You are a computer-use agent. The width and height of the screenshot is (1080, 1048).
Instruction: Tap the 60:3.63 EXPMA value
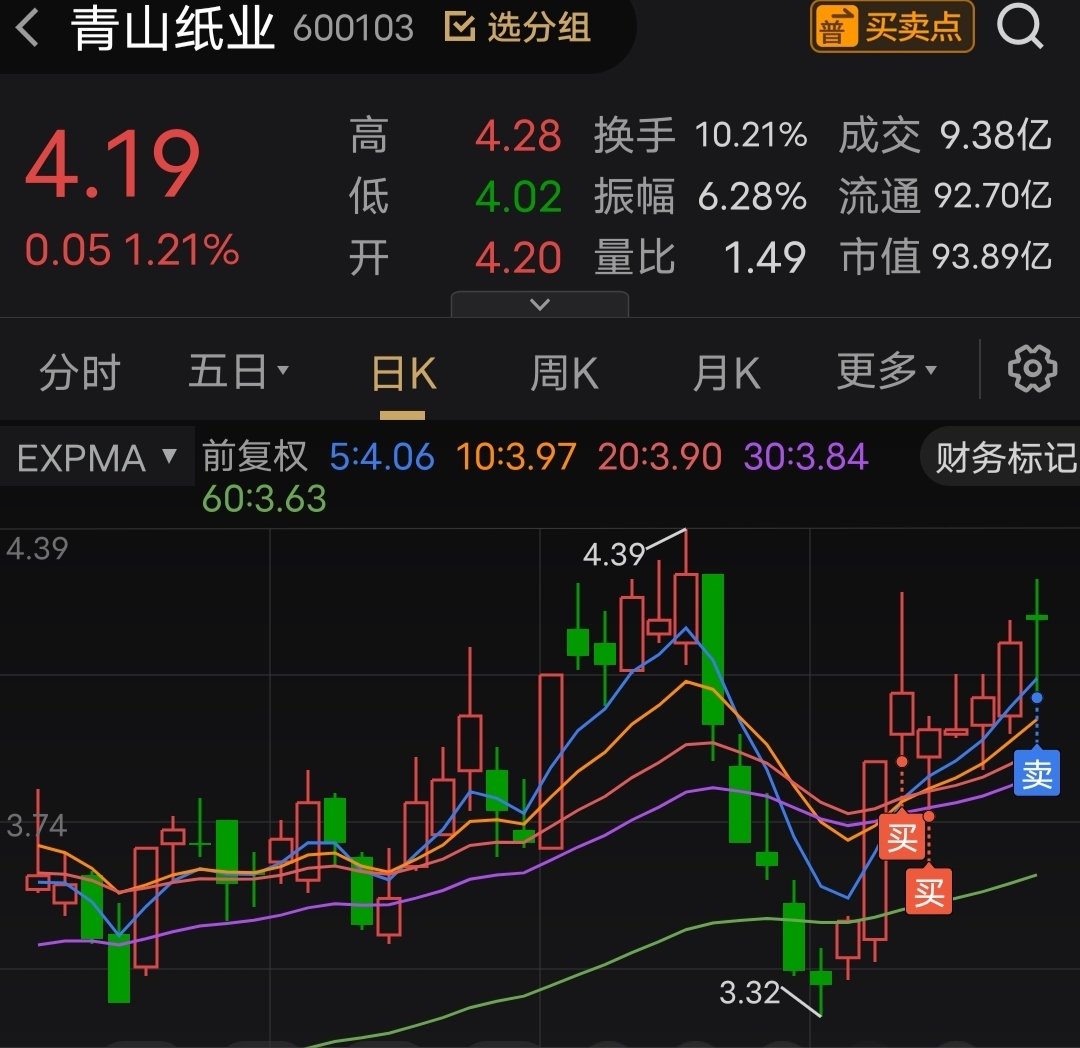tap(264, 499)
